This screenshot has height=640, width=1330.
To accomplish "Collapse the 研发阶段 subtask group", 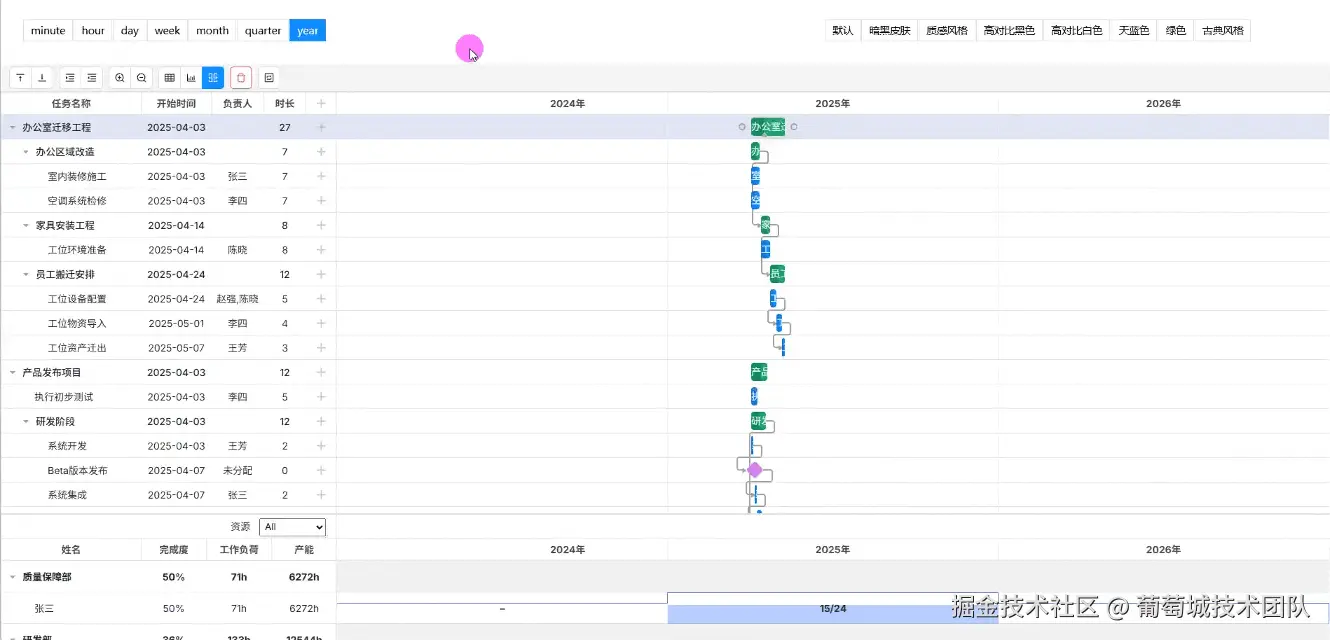I will (x=26, y=421).
